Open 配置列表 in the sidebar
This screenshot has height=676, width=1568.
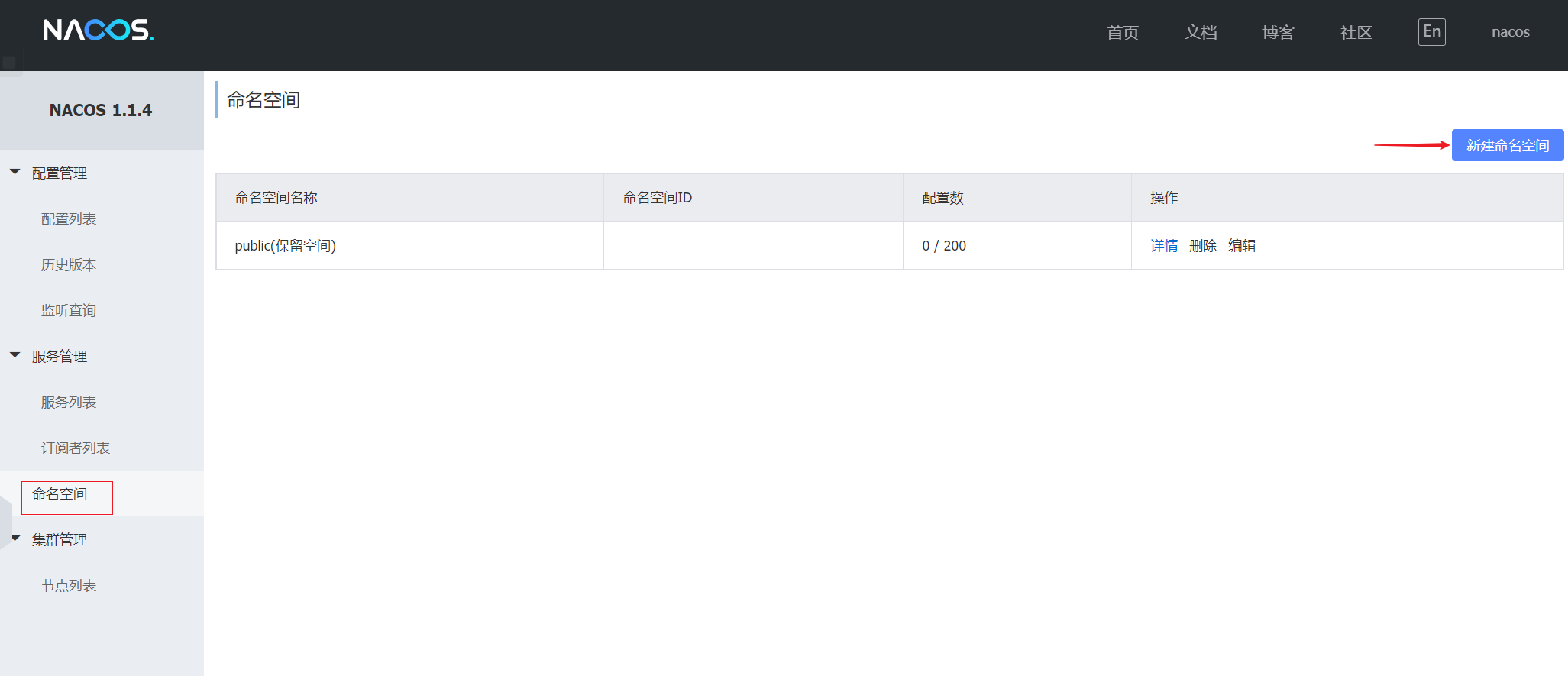pos(69,219)
